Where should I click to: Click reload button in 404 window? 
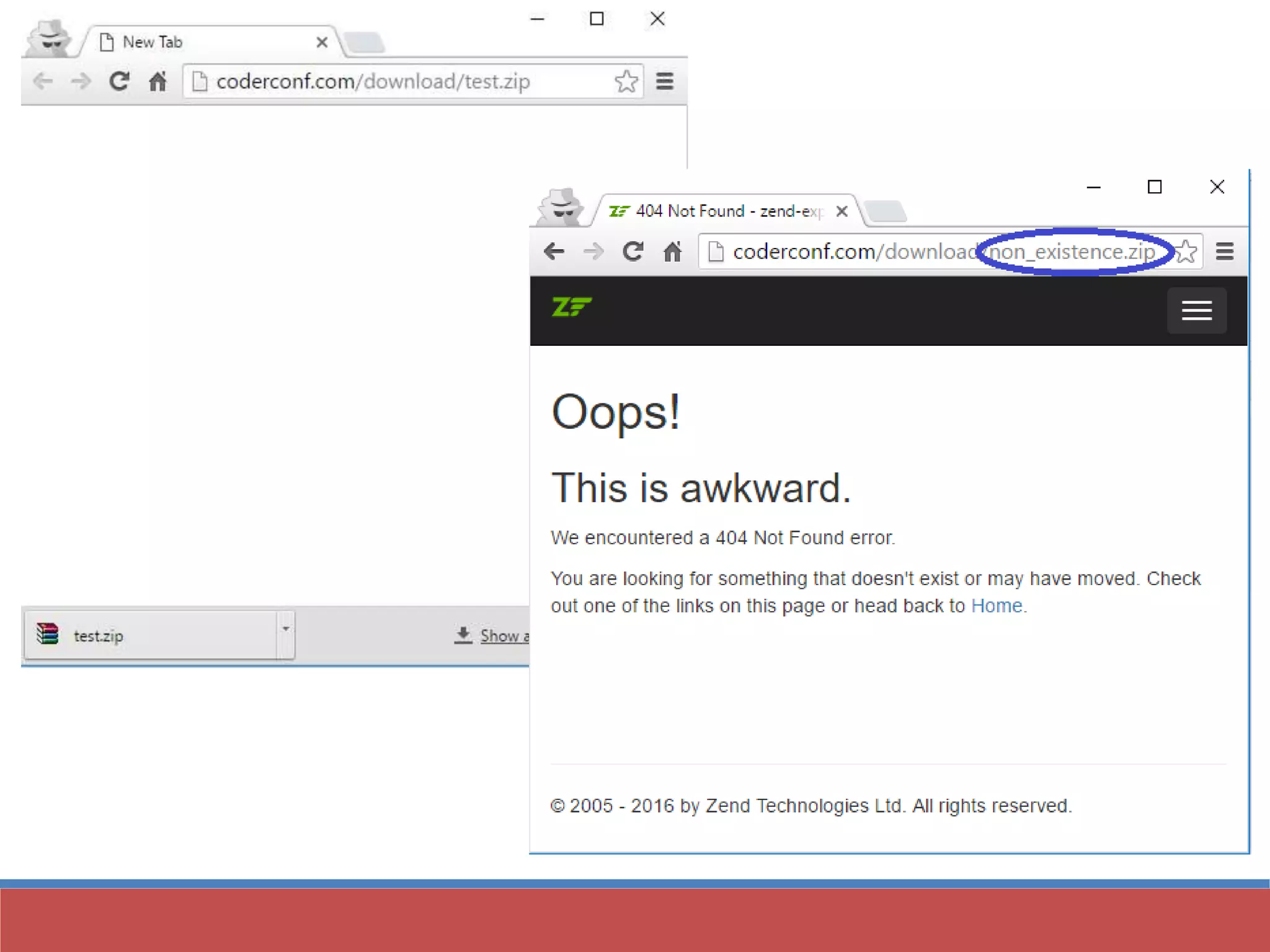pos(633,252)
